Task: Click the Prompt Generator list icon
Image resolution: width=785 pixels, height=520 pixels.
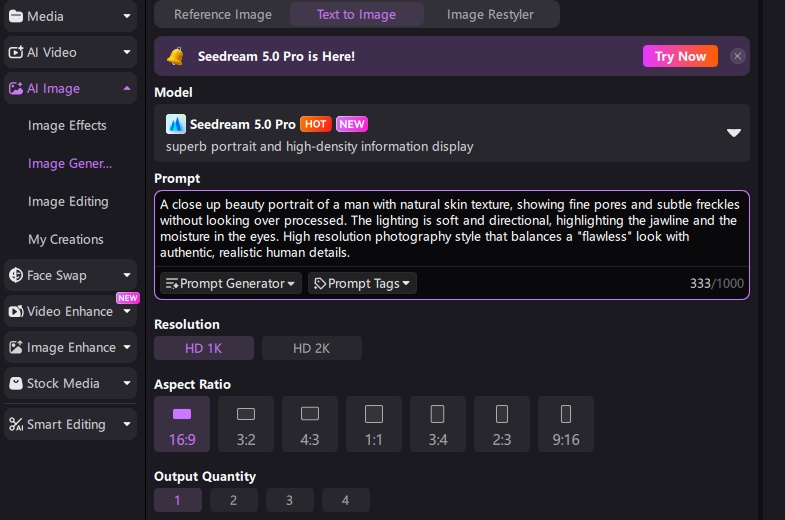Action: coord(172,284)
